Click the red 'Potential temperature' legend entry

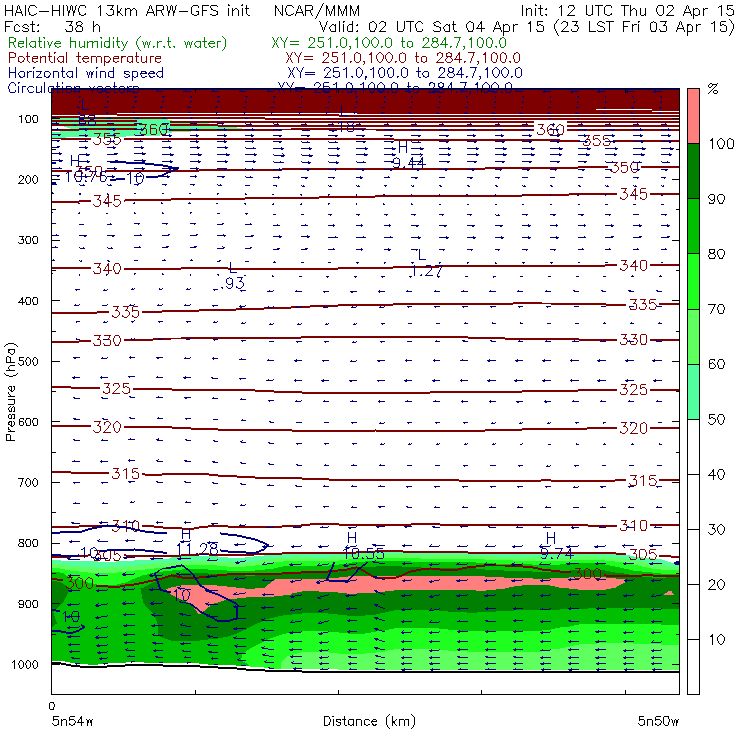[x=85, y=58]
